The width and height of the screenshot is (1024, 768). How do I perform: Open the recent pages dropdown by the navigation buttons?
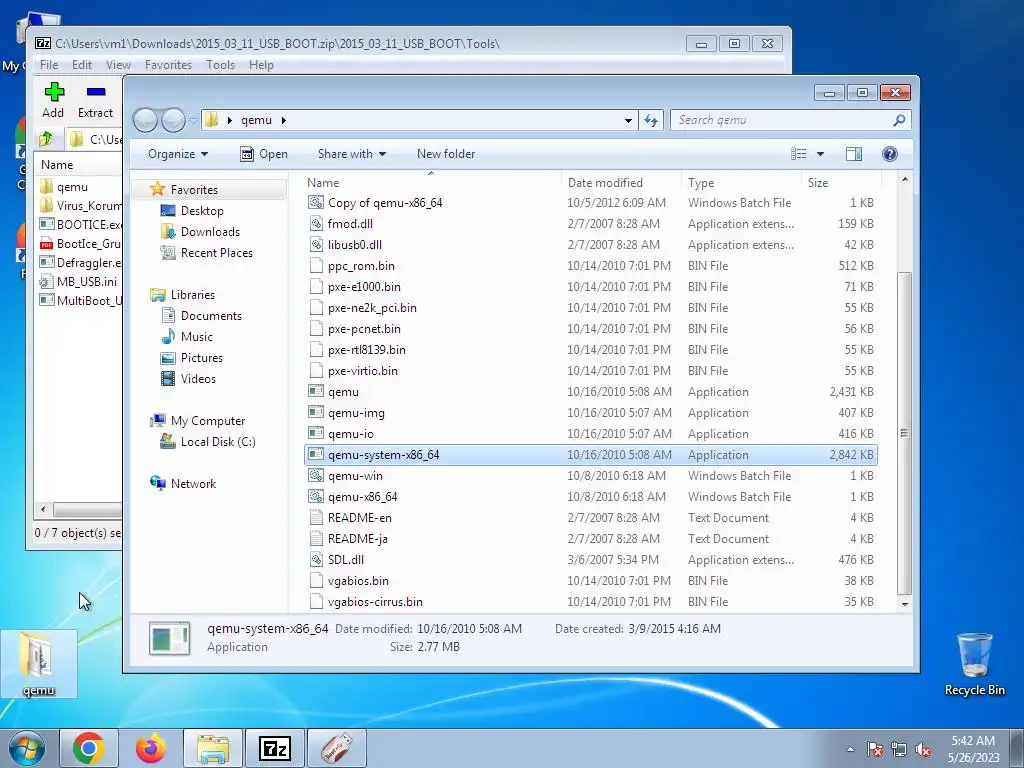[x=193, y=121]
